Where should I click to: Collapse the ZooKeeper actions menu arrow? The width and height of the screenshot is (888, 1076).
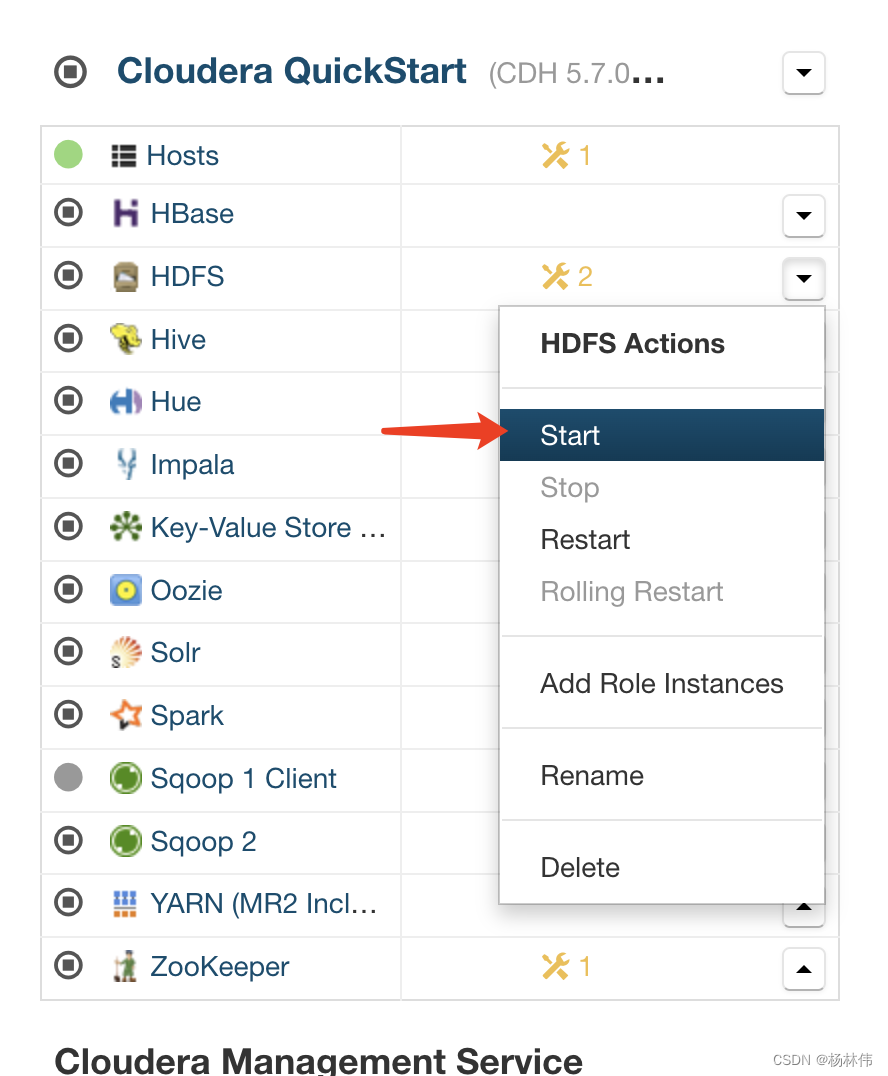804,968
